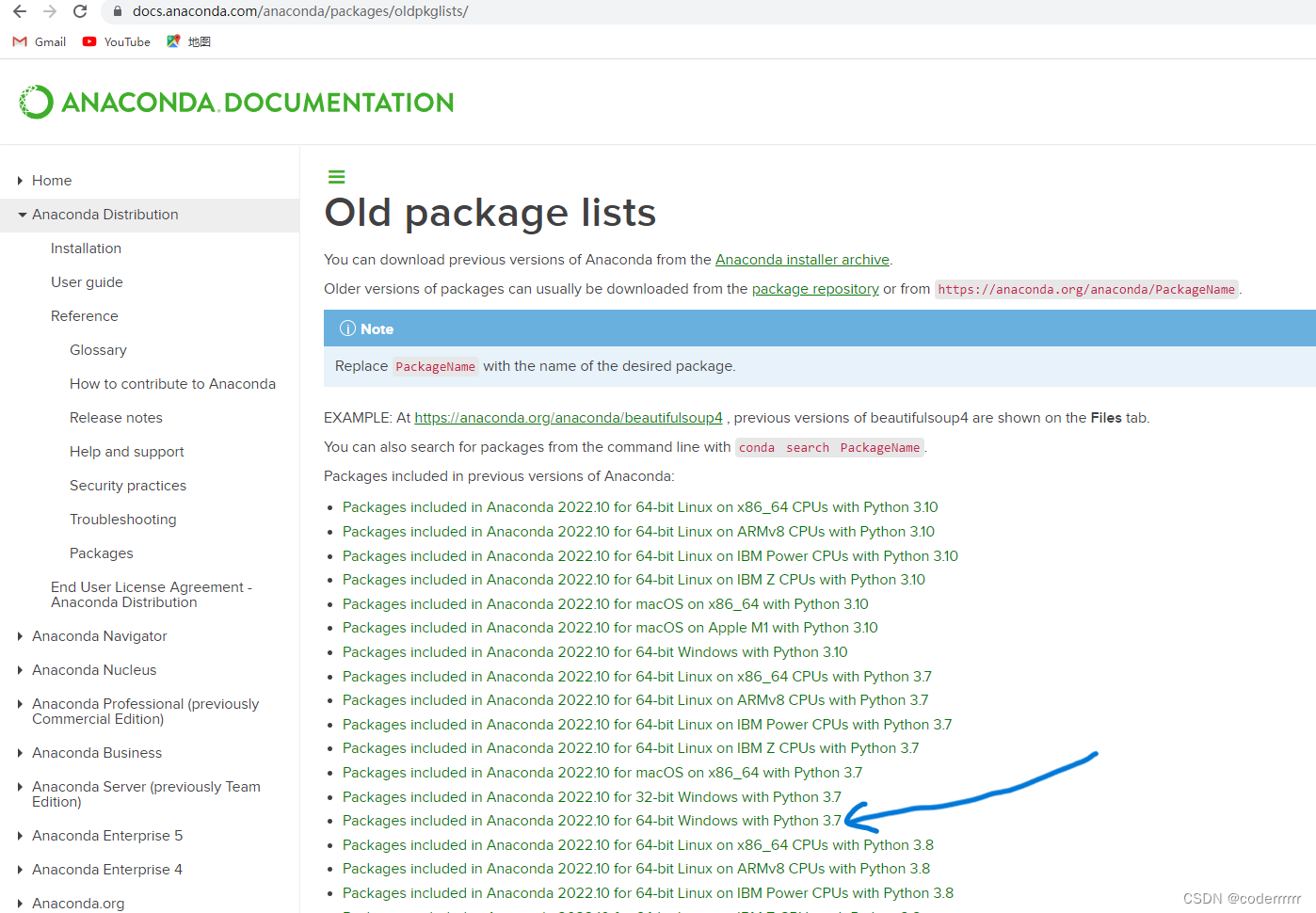Image resolution: width=1316 pixels, height=913 pixels.
Task: Open Installation in the sidebar
Action: click(86, 248)
